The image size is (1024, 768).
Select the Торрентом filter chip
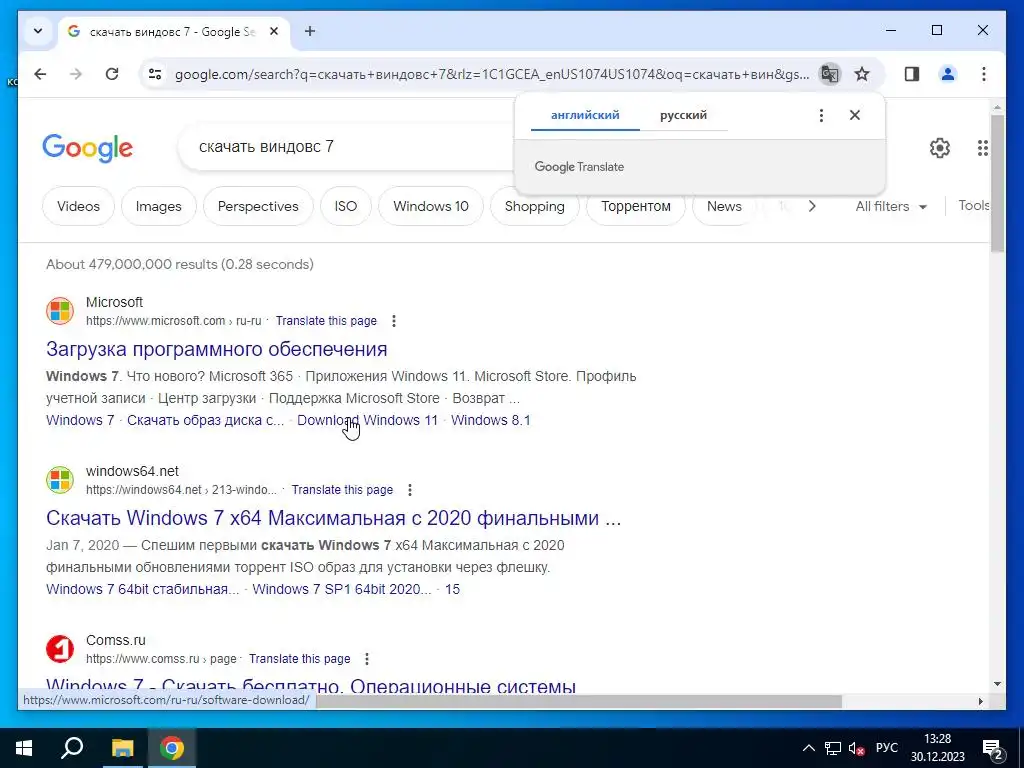635,206
